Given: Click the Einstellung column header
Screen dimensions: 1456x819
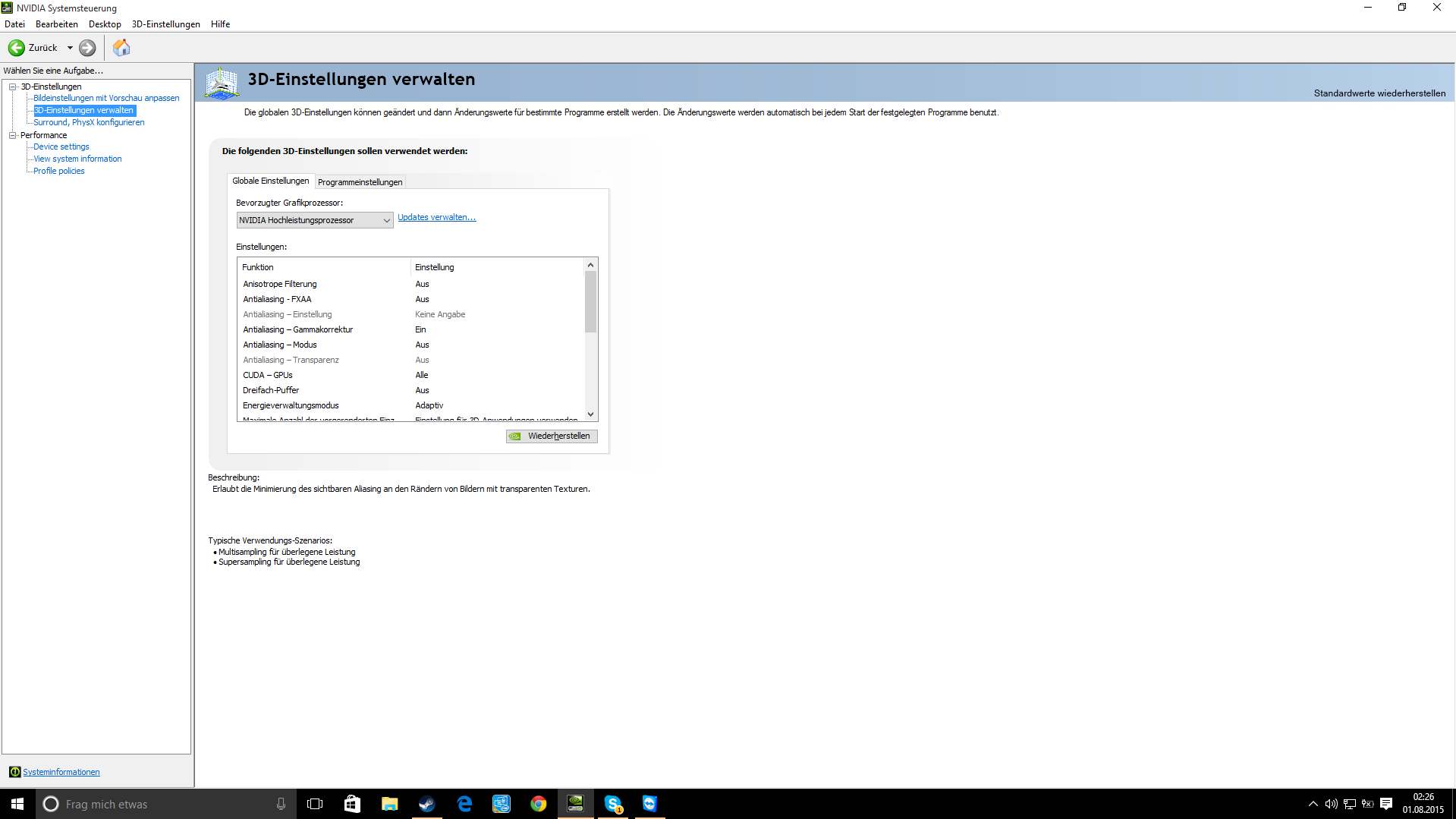Looking at the screenshot, I should 497,267.
